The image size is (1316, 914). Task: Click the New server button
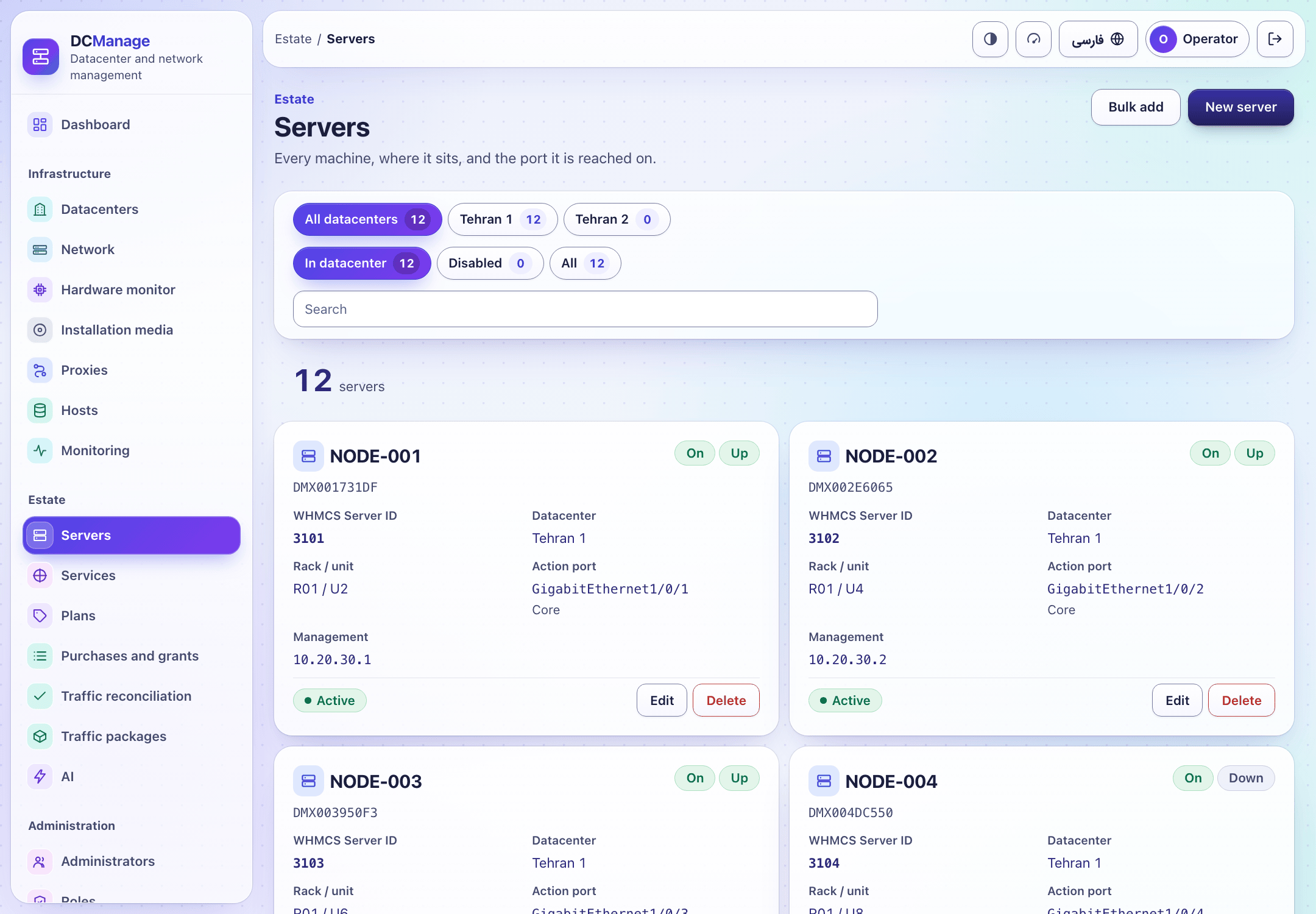click(1240, 107)
